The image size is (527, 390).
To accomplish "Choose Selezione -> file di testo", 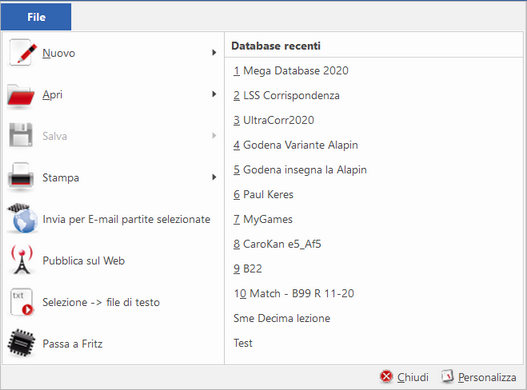I will 112,302.
